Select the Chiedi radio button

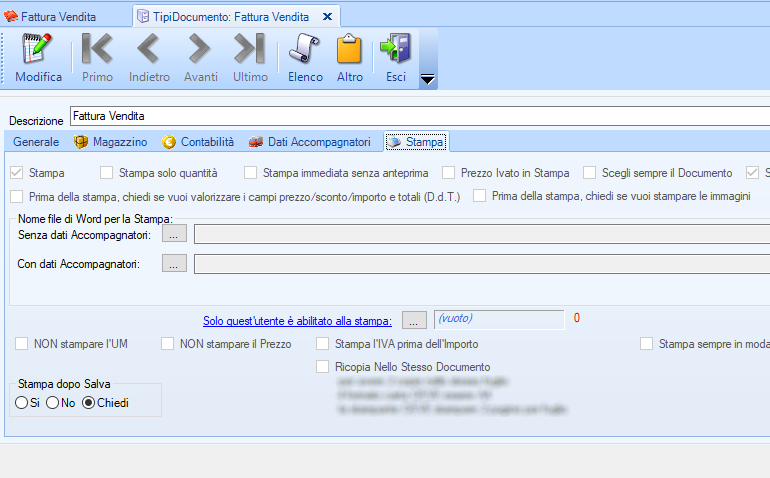pos(88,403)
